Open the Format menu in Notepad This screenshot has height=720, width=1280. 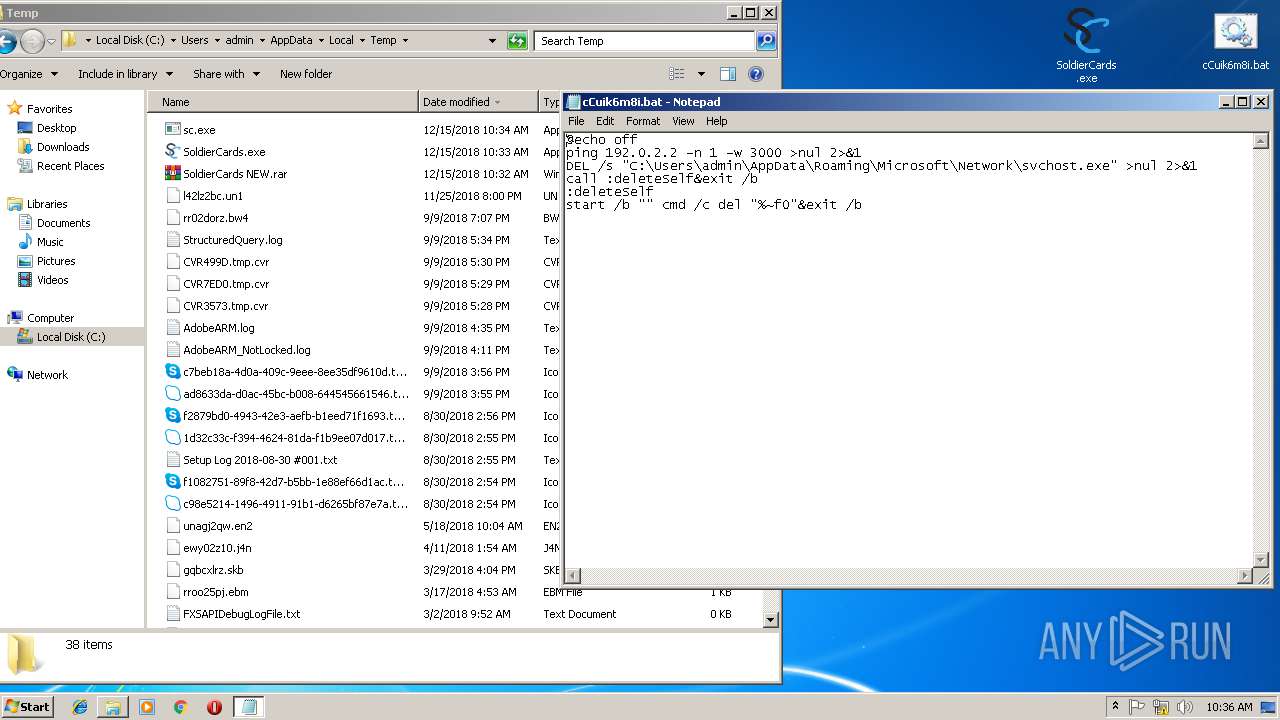coord(643,121)
